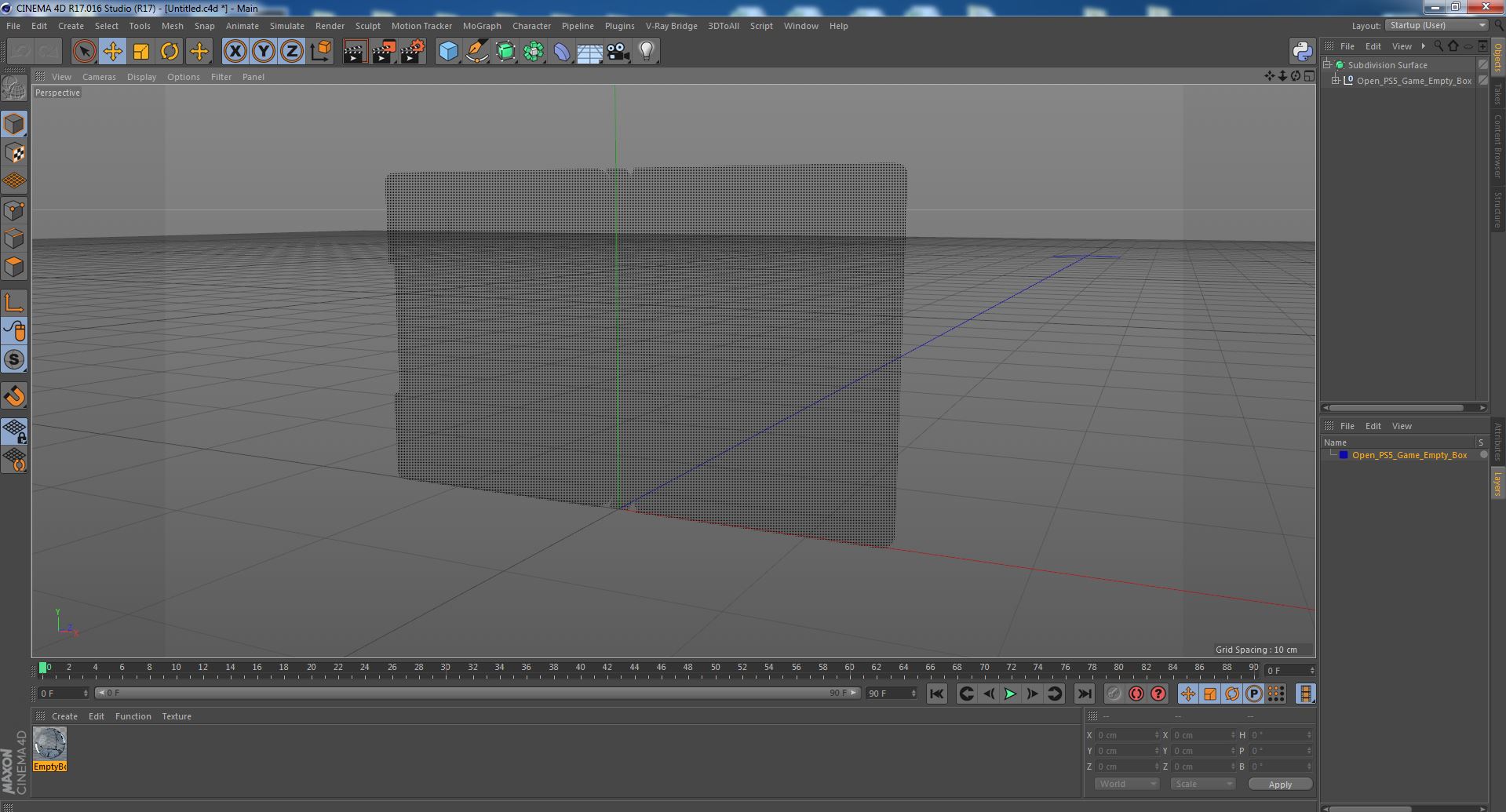Click the Make Editable icon
Viewport: 1506px width, 812px height.
pyautogui.click(x=14, y=89)
